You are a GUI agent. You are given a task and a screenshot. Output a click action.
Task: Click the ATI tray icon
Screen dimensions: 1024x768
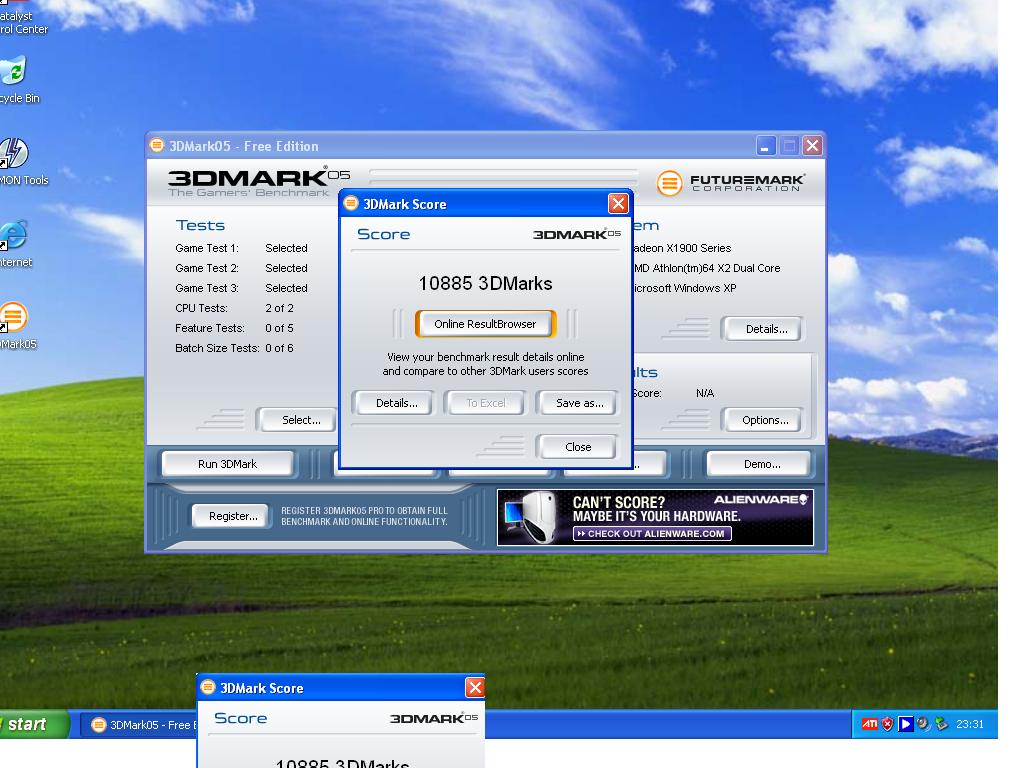[870, 725]
